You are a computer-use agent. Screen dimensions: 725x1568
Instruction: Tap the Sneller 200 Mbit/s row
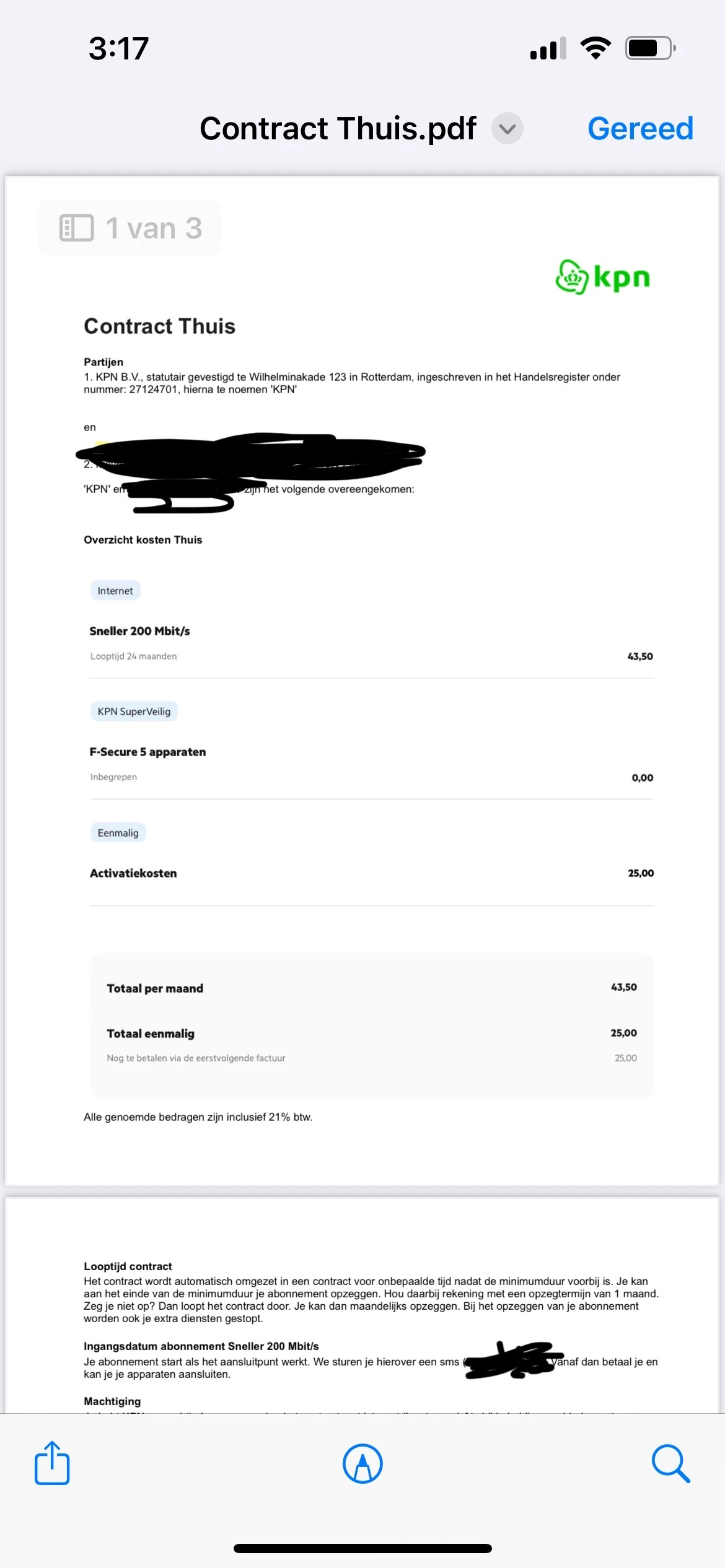click(x=372, y=643)
